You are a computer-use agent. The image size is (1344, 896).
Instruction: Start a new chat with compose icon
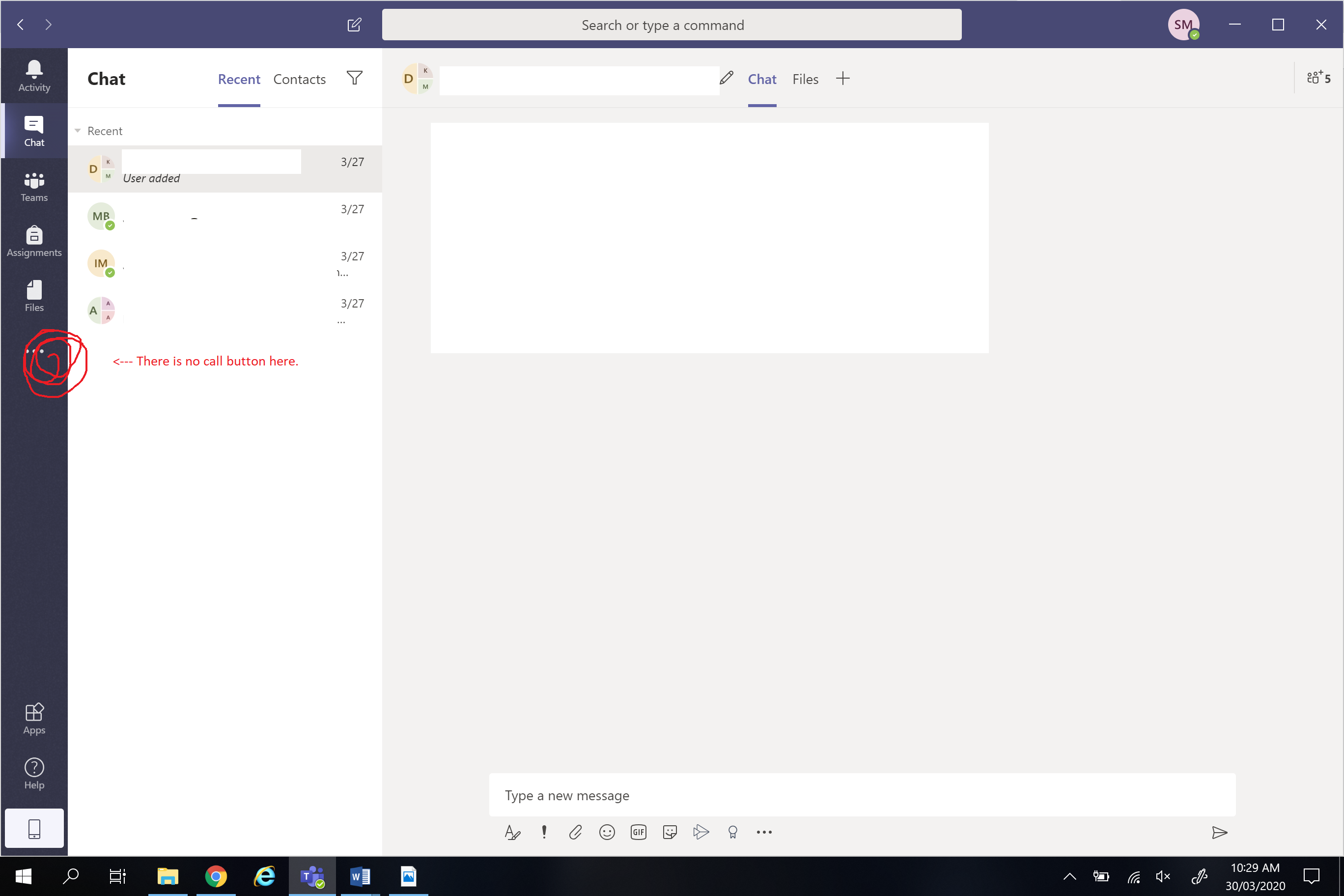tap(354, 25)
